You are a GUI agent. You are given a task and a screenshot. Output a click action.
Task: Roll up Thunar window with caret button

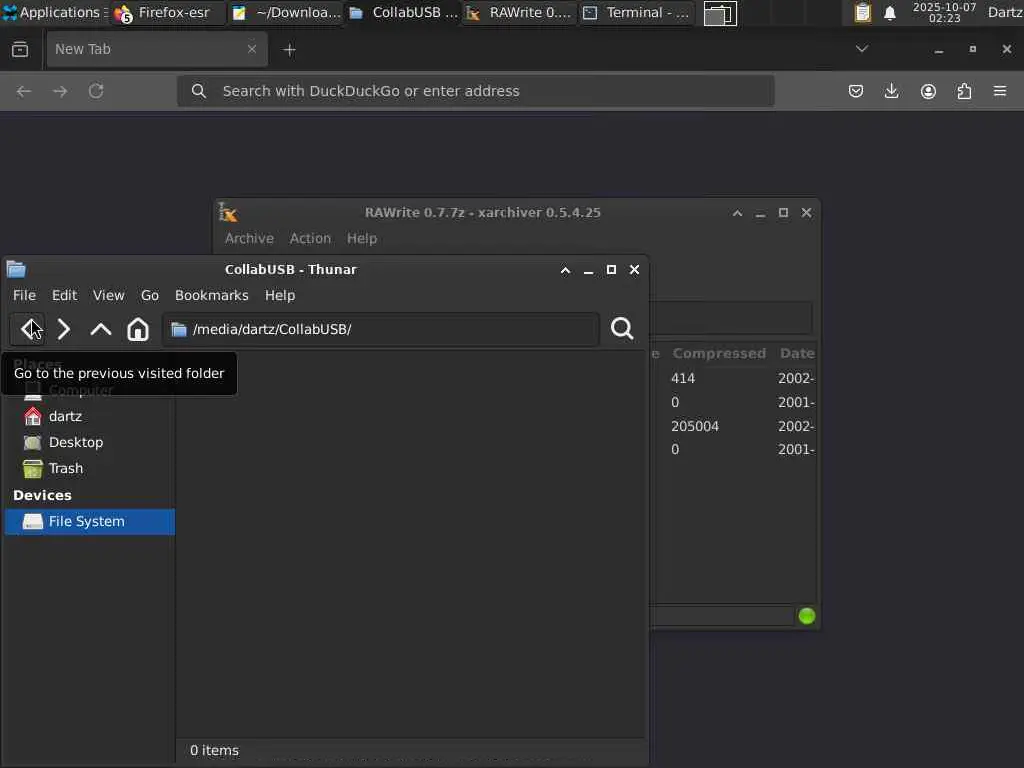[566, 270]
